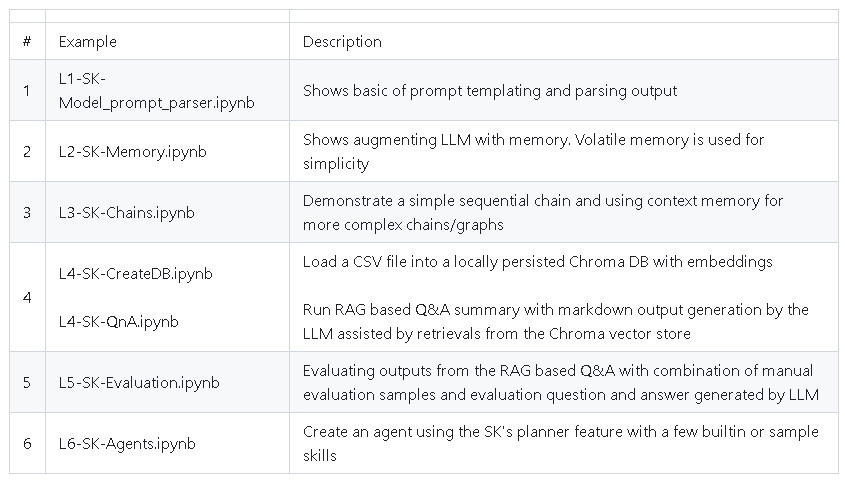Click row number 3 cell
Image resolution: width=845 pixels, height=486 pixels.
click(x=27, y=213)
